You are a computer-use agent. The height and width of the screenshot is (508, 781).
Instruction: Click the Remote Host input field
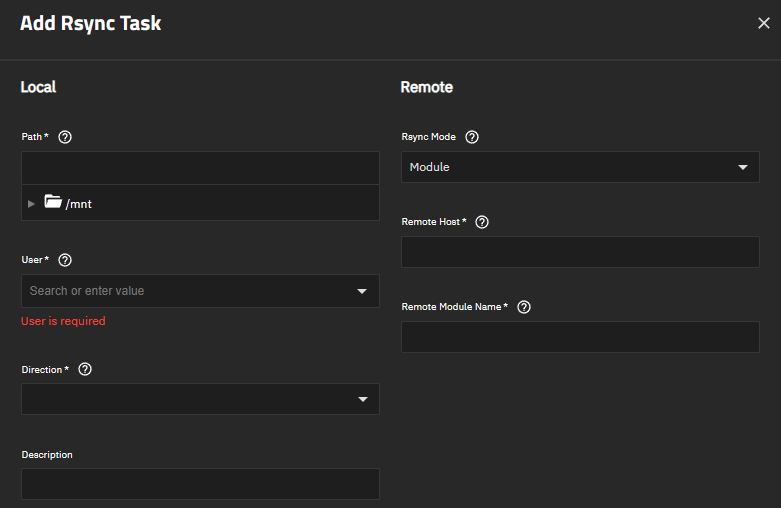click(x=580, y=252)
